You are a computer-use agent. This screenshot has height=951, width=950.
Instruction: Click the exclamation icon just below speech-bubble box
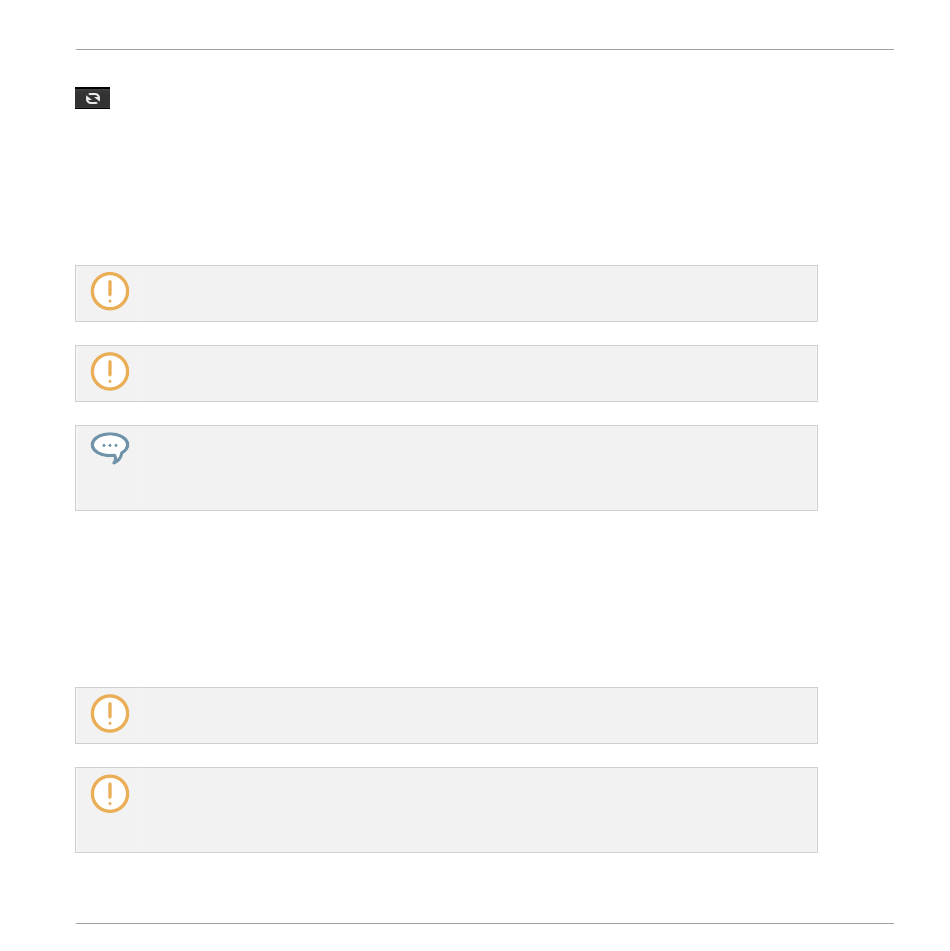[110, 713]
